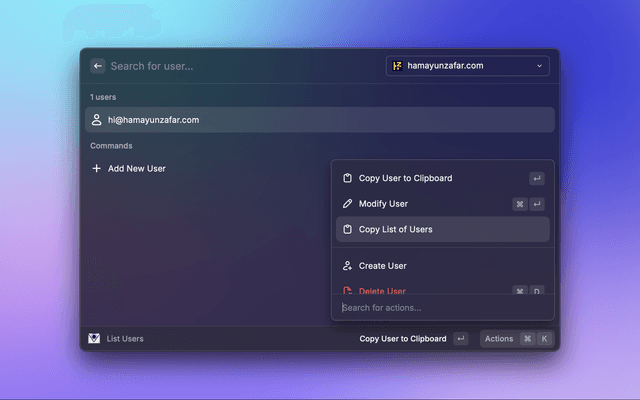The image size is (640, 400).
Task: Click the plus icon beside Add New User
Action: (97, 169)
